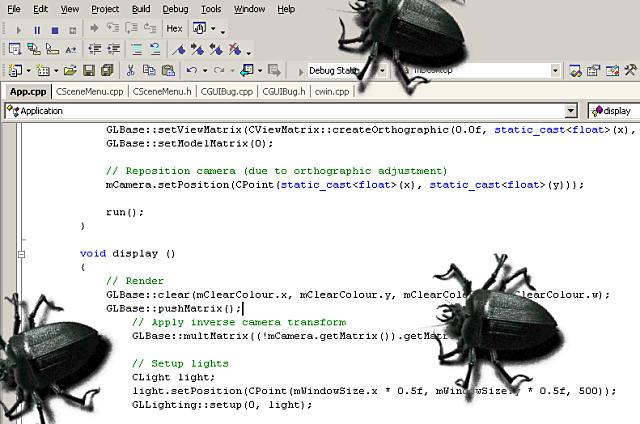Viewport: 640px width, 424px height.
Task: Open dropdown beside Add New Item icon
Action: (x=56, y=71)
